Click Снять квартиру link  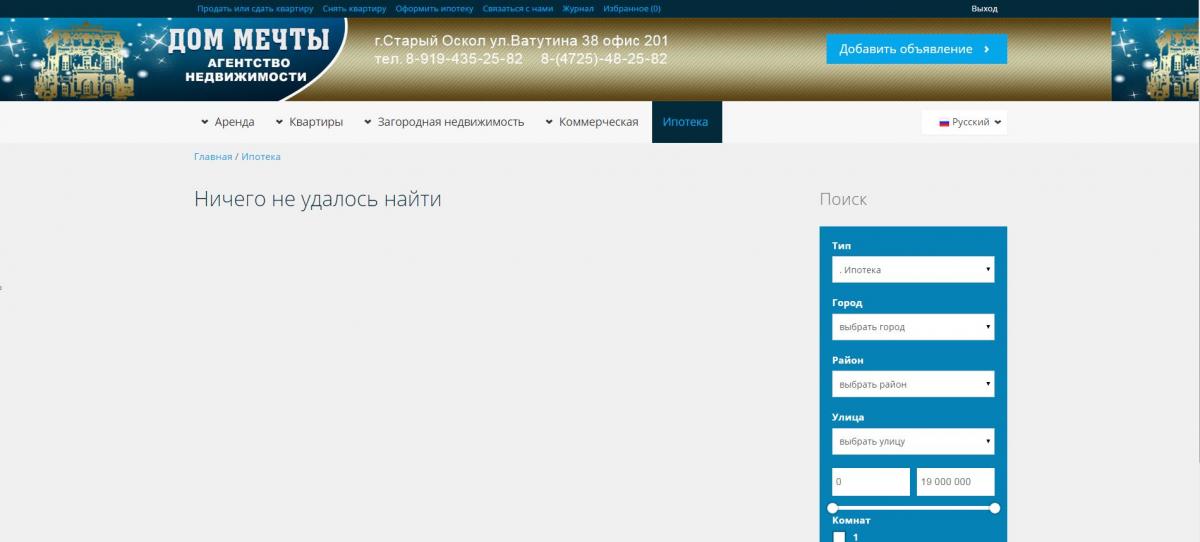coord(354,8)
